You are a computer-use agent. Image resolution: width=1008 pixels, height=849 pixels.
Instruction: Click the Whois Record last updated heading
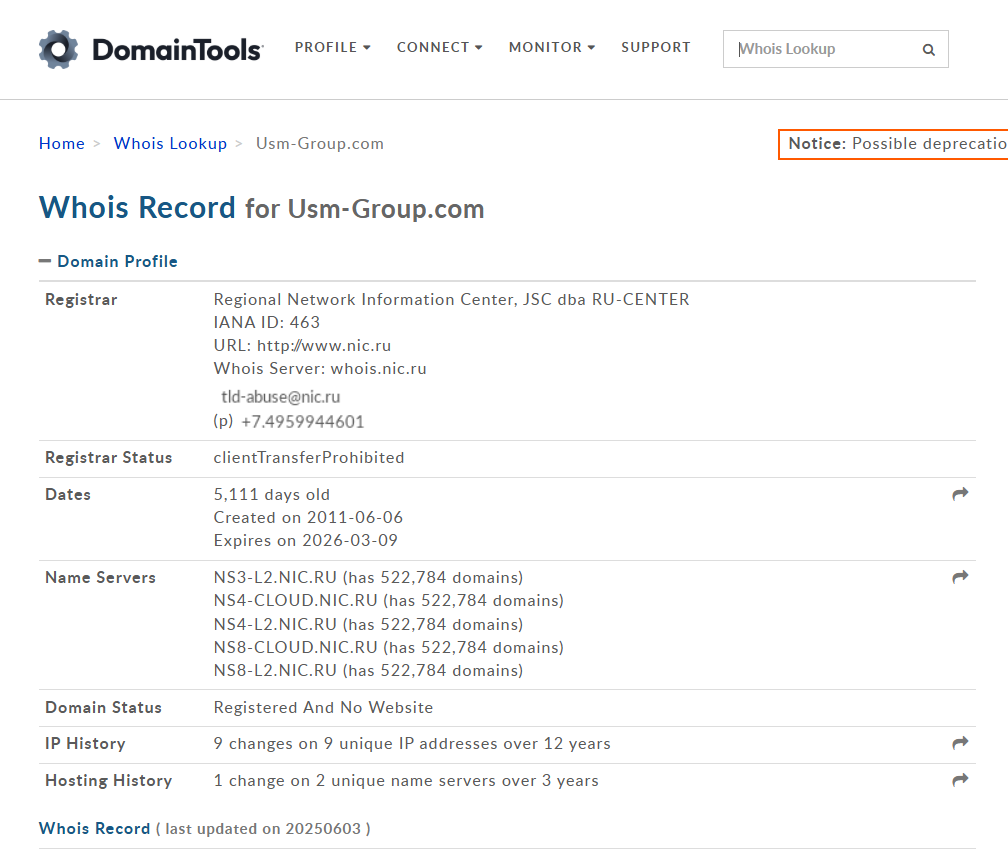[204, 828]
